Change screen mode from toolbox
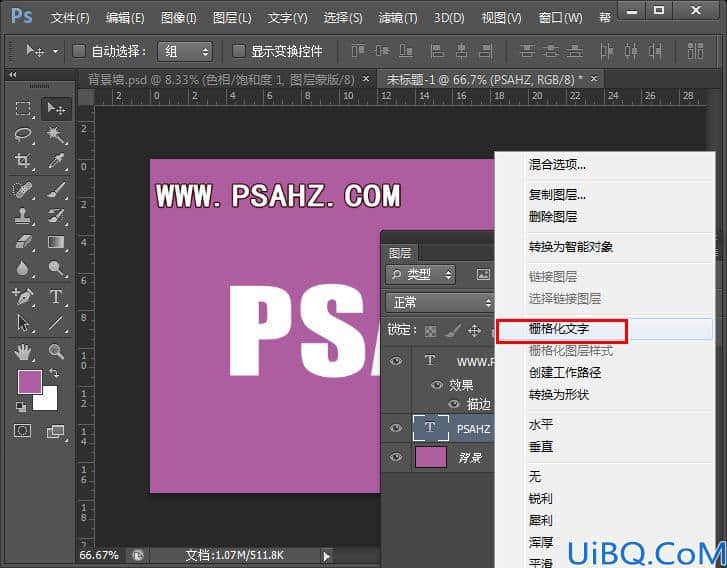Viewport: 727px width, 568px height. coord(56,432)
